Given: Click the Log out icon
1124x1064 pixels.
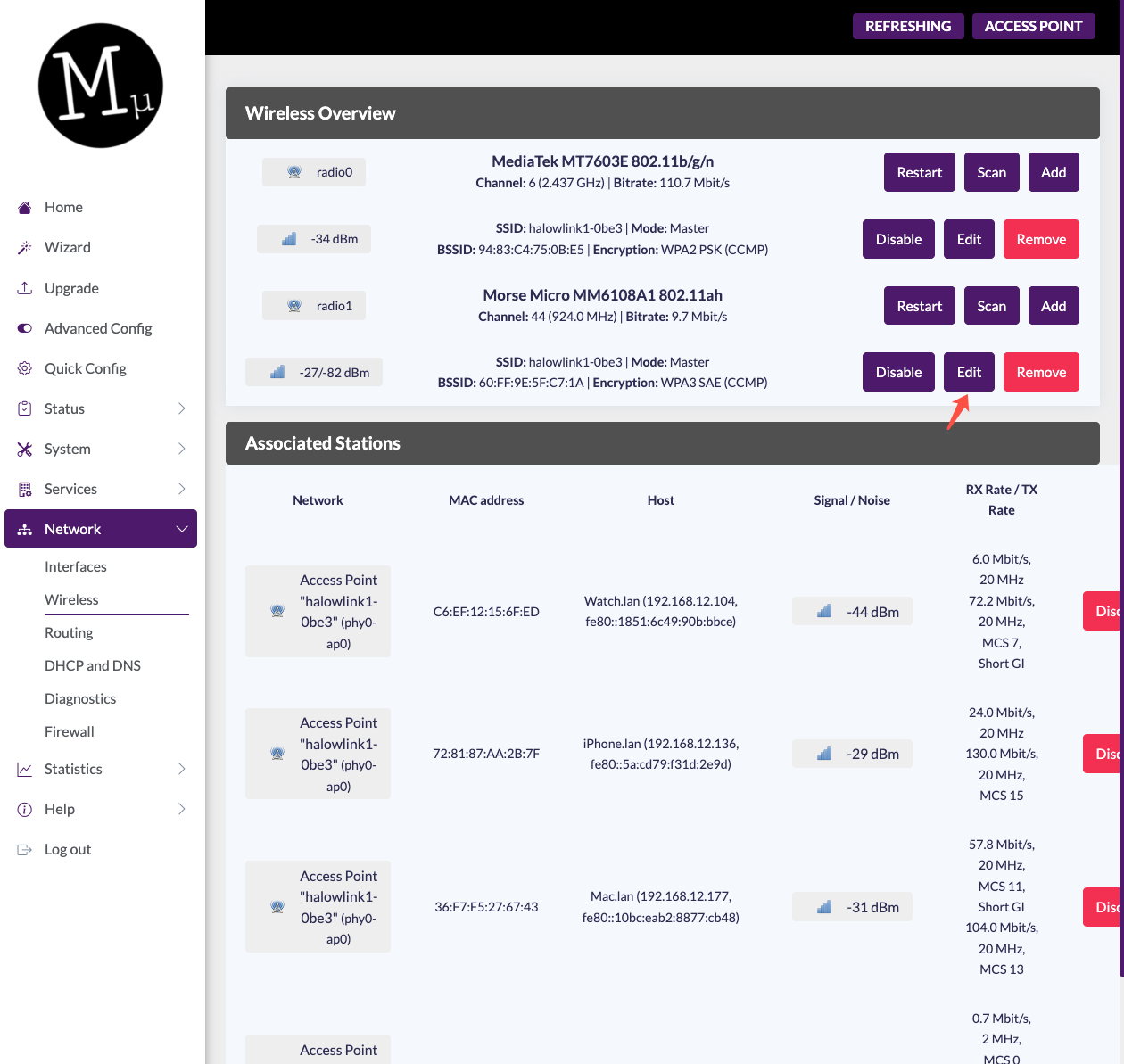Looking at the screenshot, I should coord(25,850).
